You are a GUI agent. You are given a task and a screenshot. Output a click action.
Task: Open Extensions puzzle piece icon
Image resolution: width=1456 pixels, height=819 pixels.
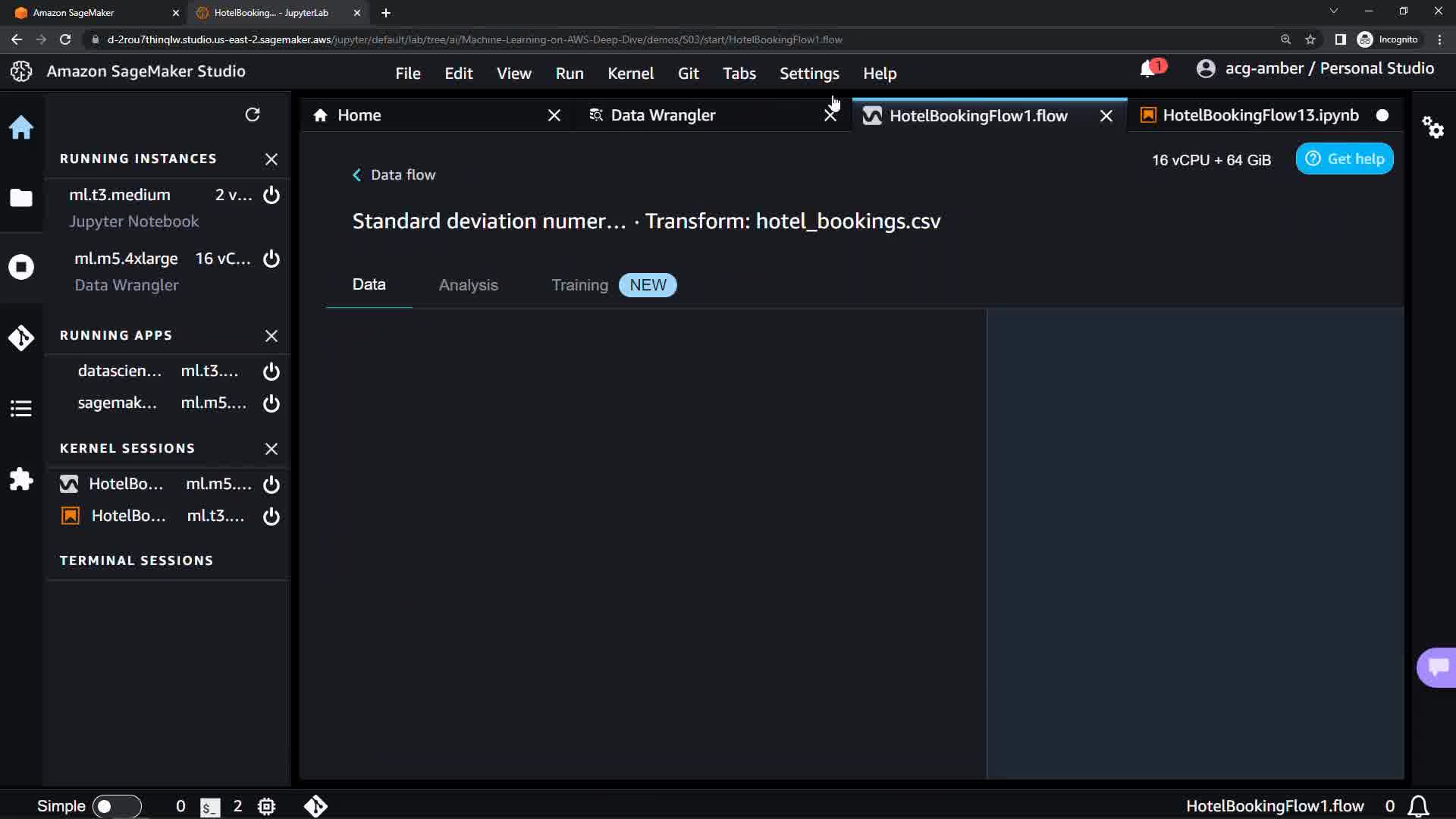(21, 479)
